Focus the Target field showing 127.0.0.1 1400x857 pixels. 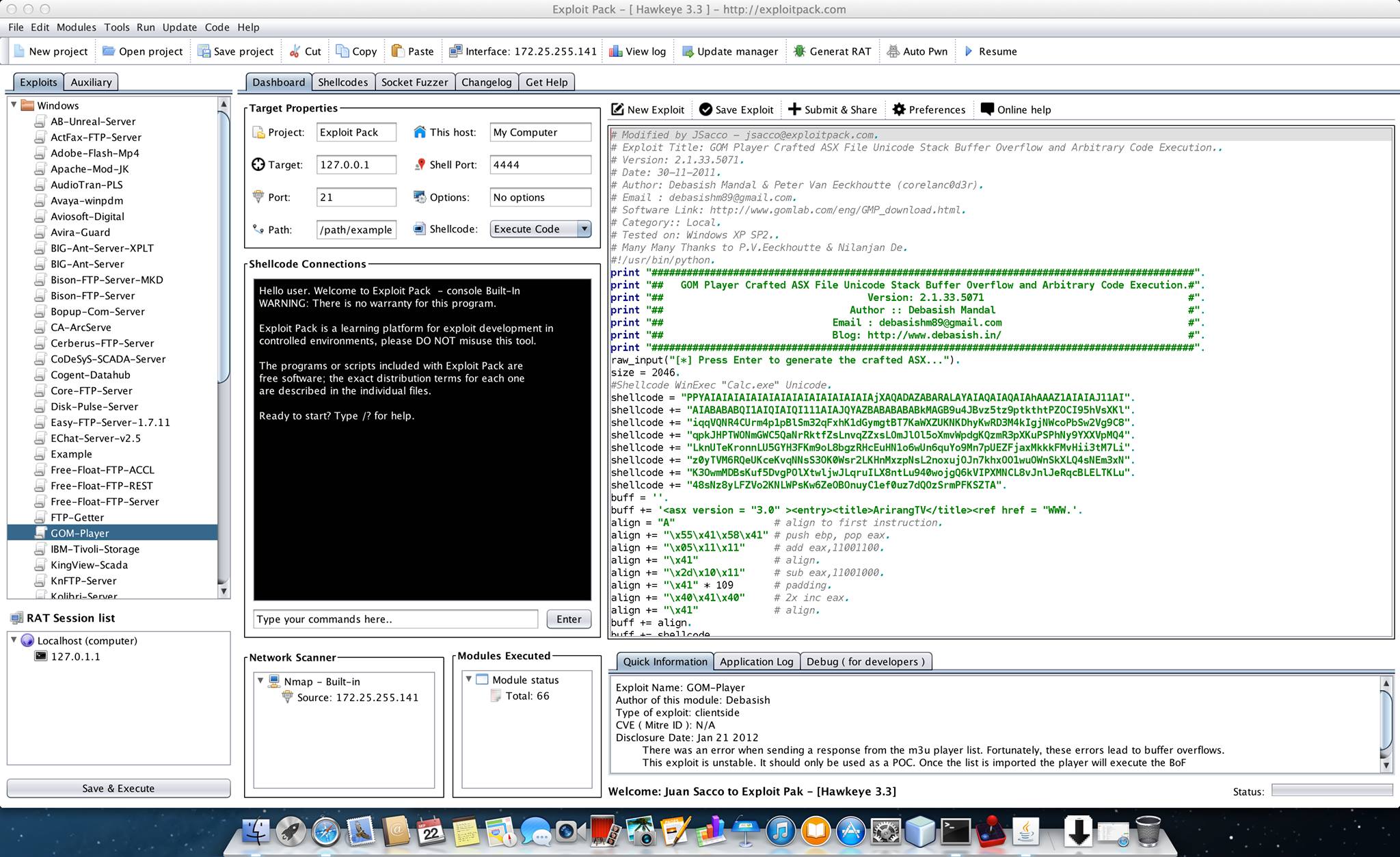(x=356, y=165)
